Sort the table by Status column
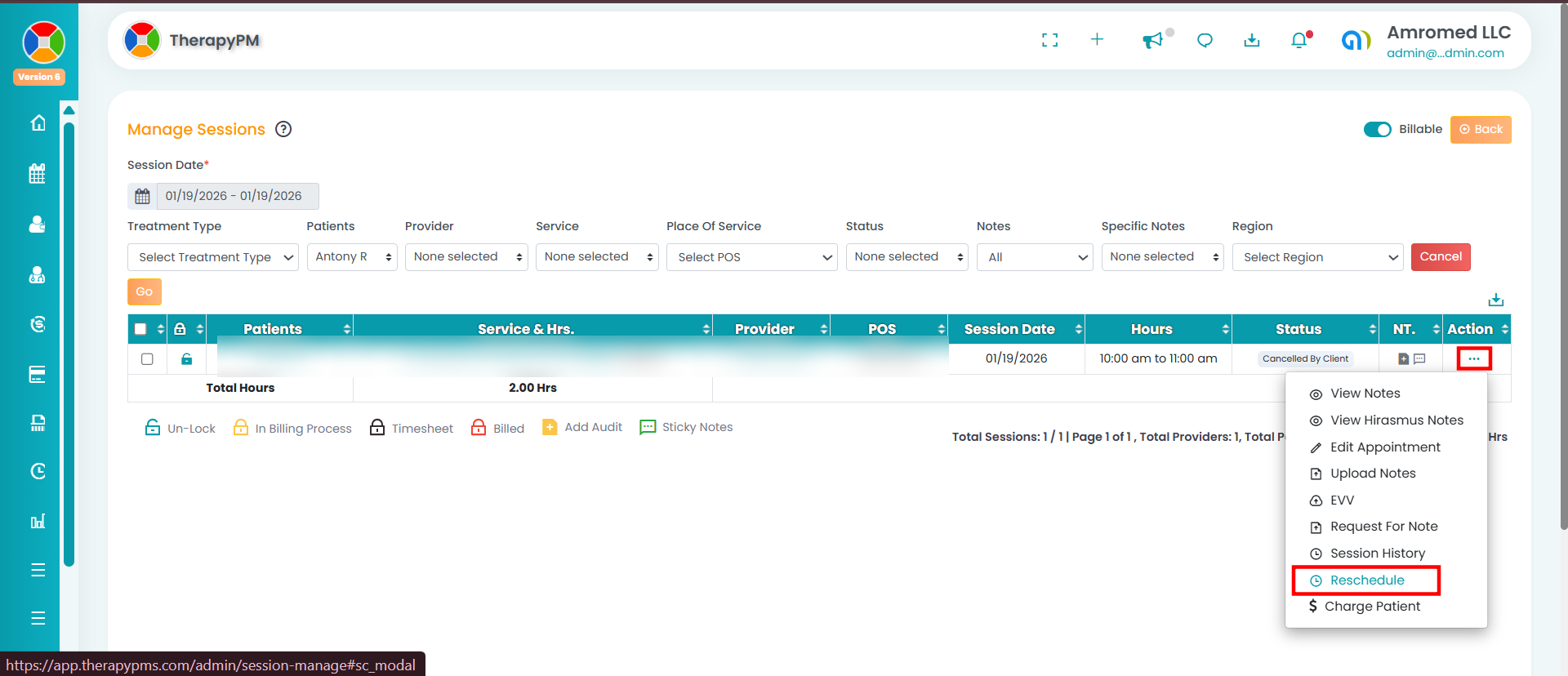The width and height of the screenshot is (1568, 676). pos(1306,329)
